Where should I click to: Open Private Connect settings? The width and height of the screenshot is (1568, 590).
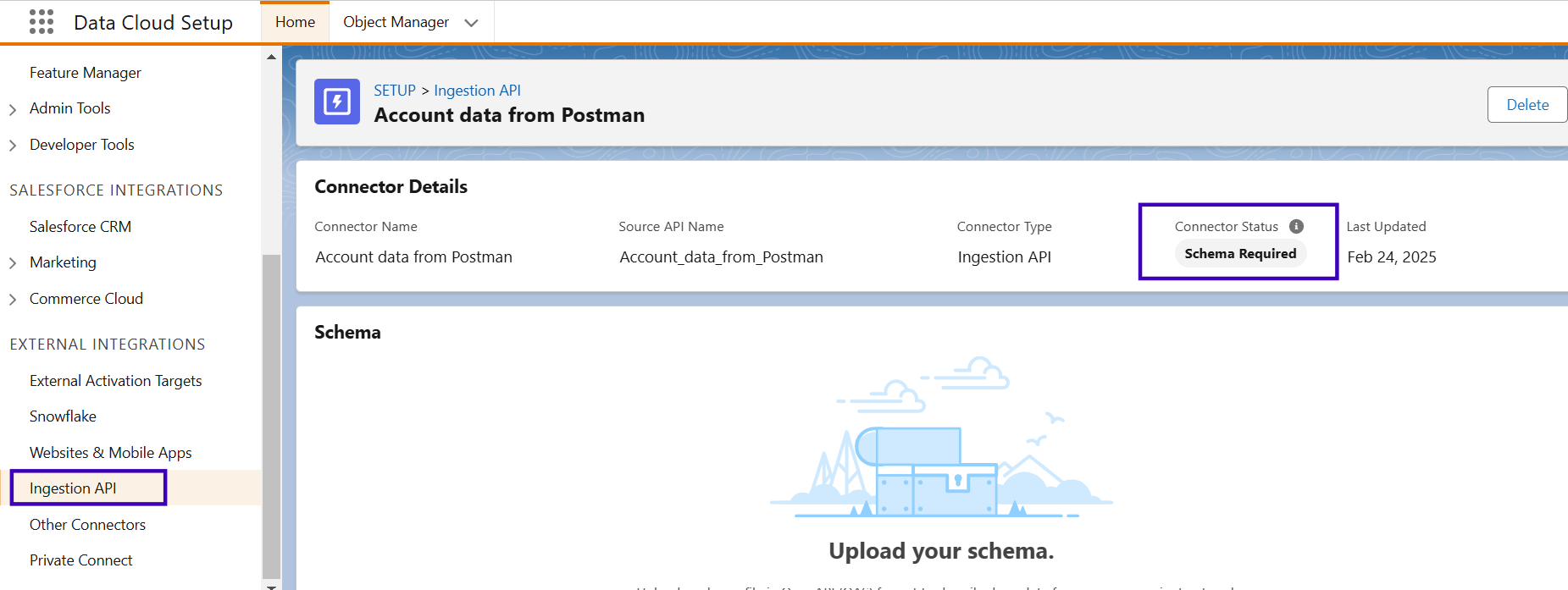[x=80, y=560]
